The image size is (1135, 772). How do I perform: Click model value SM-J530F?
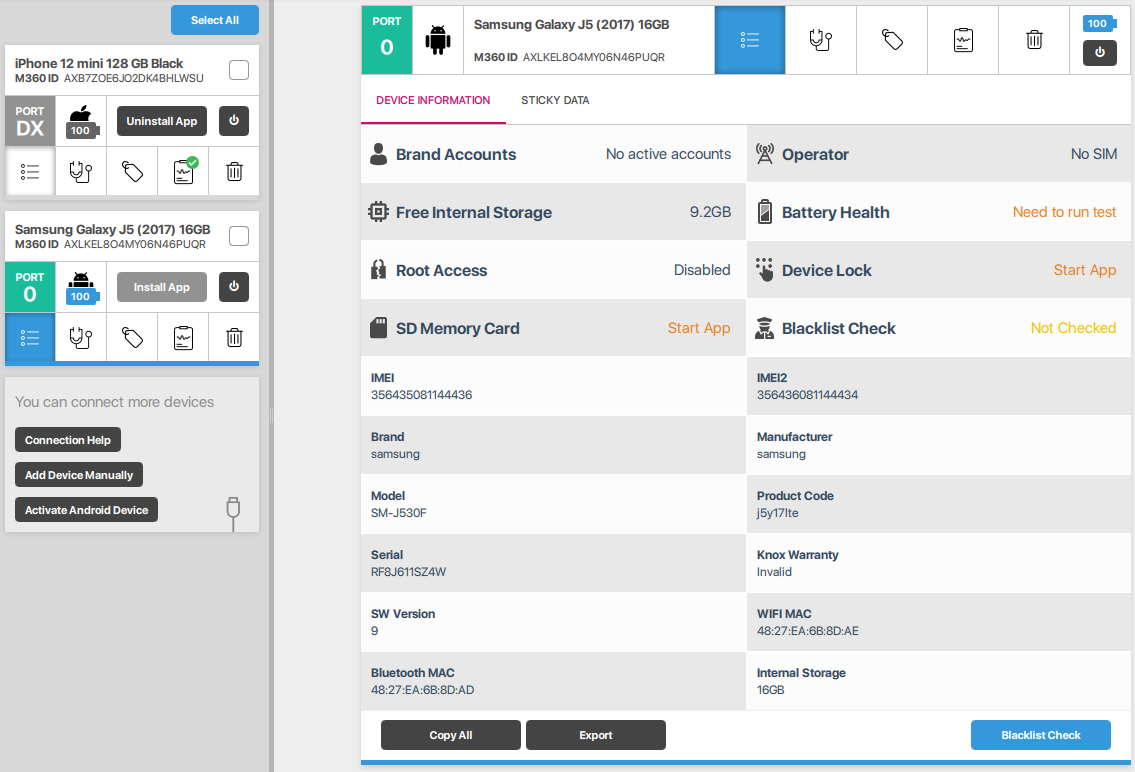tap(399, 513)
